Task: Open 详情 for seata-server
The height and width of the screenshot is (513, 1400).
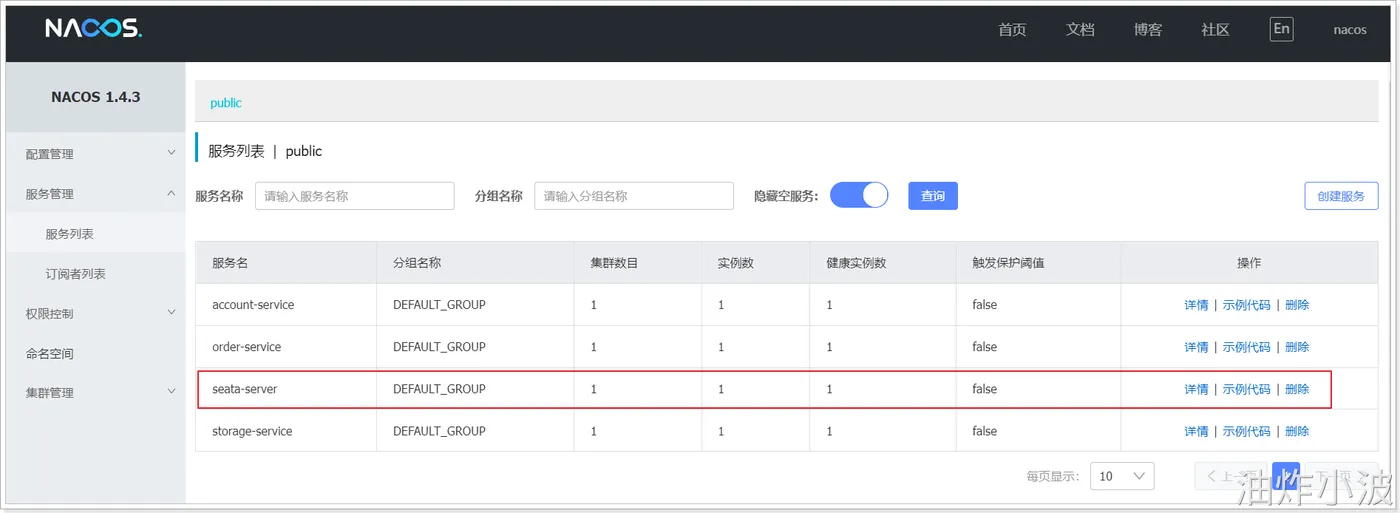Action: pyautogui.click(x=1196, y=389)
